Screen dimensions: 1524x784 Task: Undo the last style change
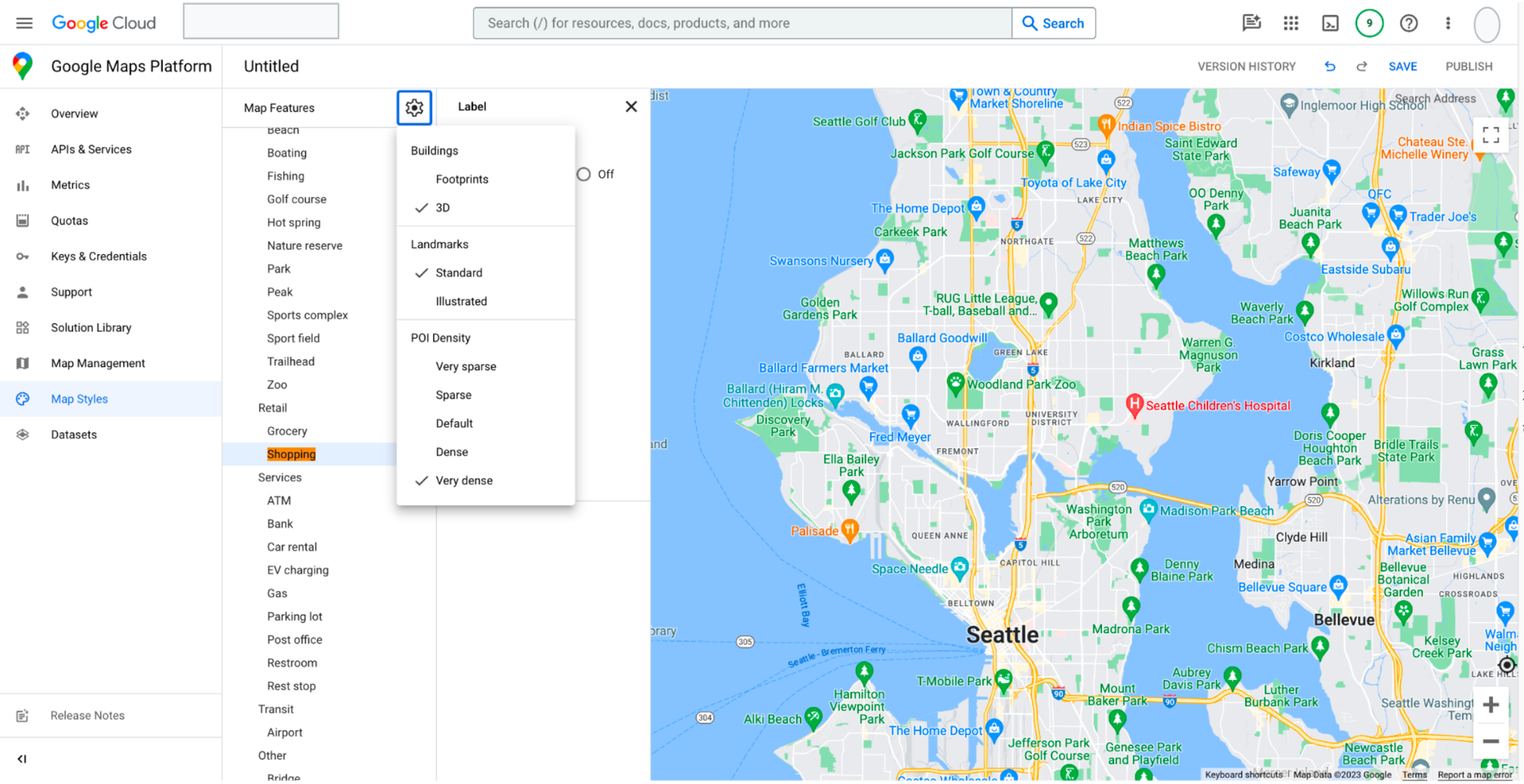pos(1329,67)
